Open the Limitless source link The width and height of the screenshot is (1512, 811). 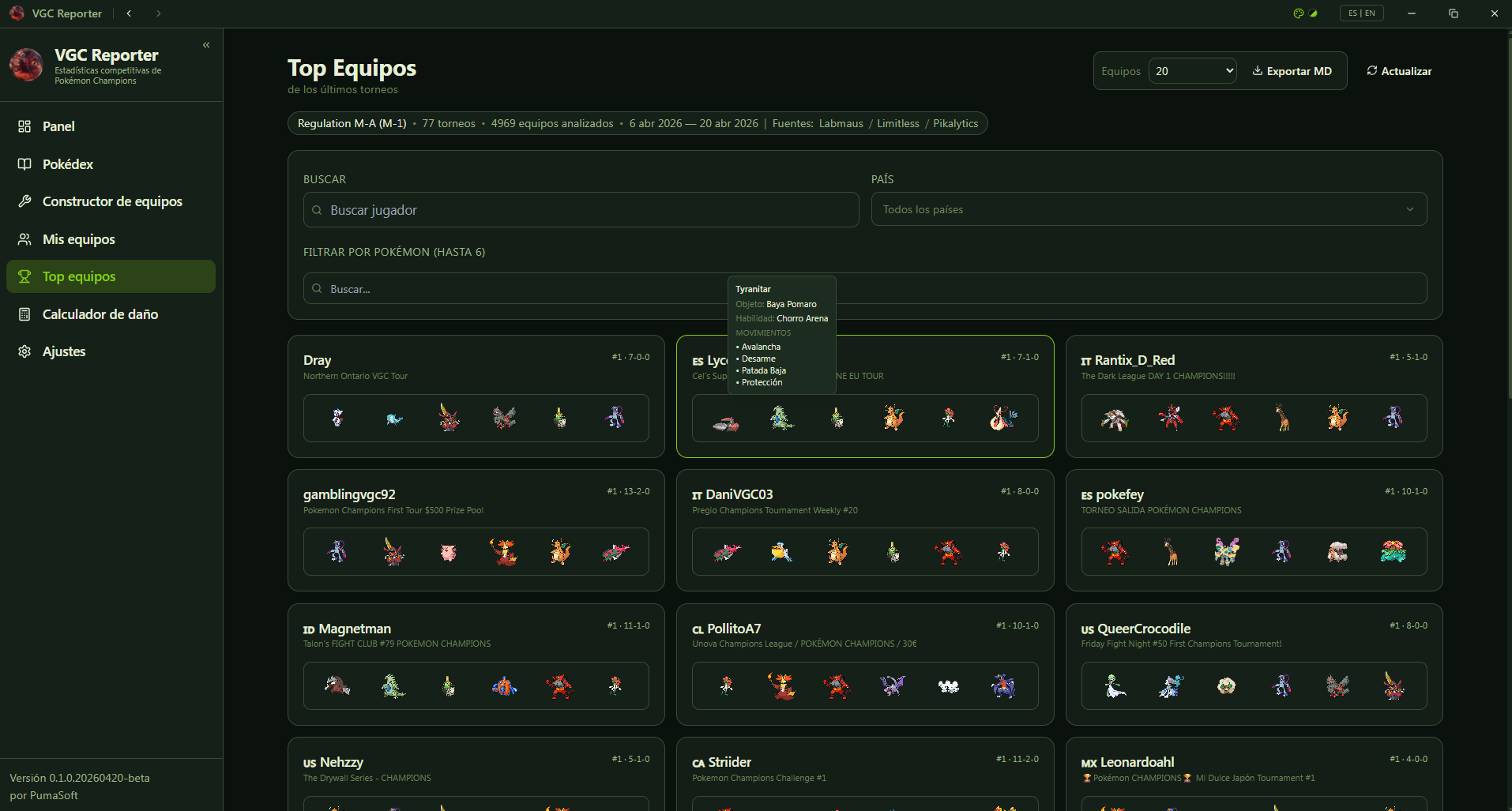(x=897, y=123)
